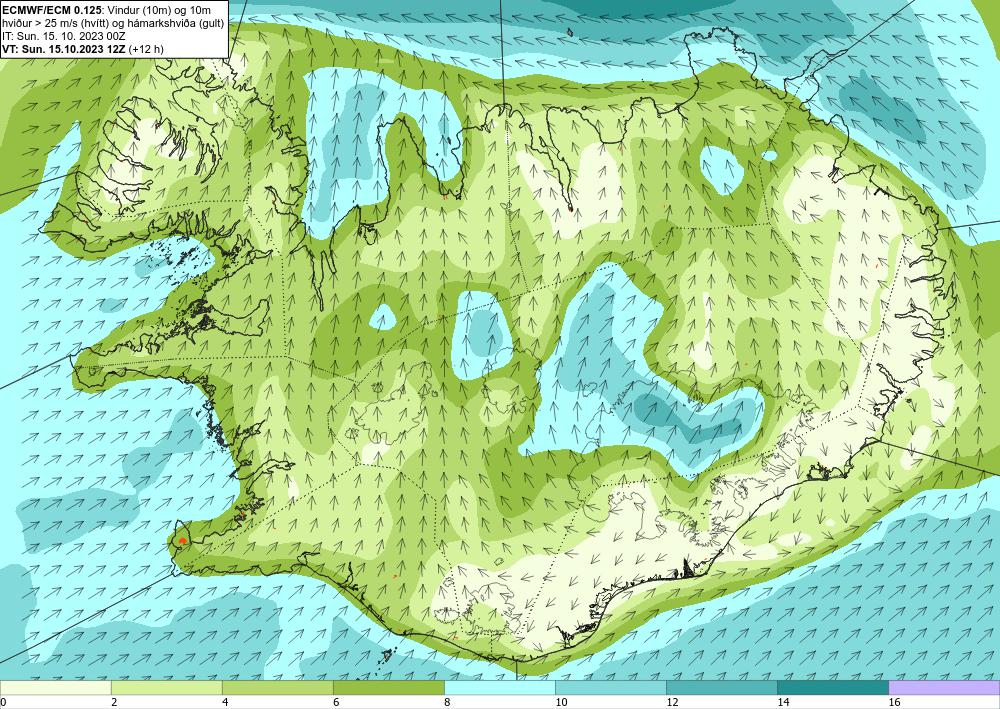The width and height of the screenshot is (1000, 709).
Task: Click the legend scale label "4"
Action: pyautogui.click(x=225, y=703)
